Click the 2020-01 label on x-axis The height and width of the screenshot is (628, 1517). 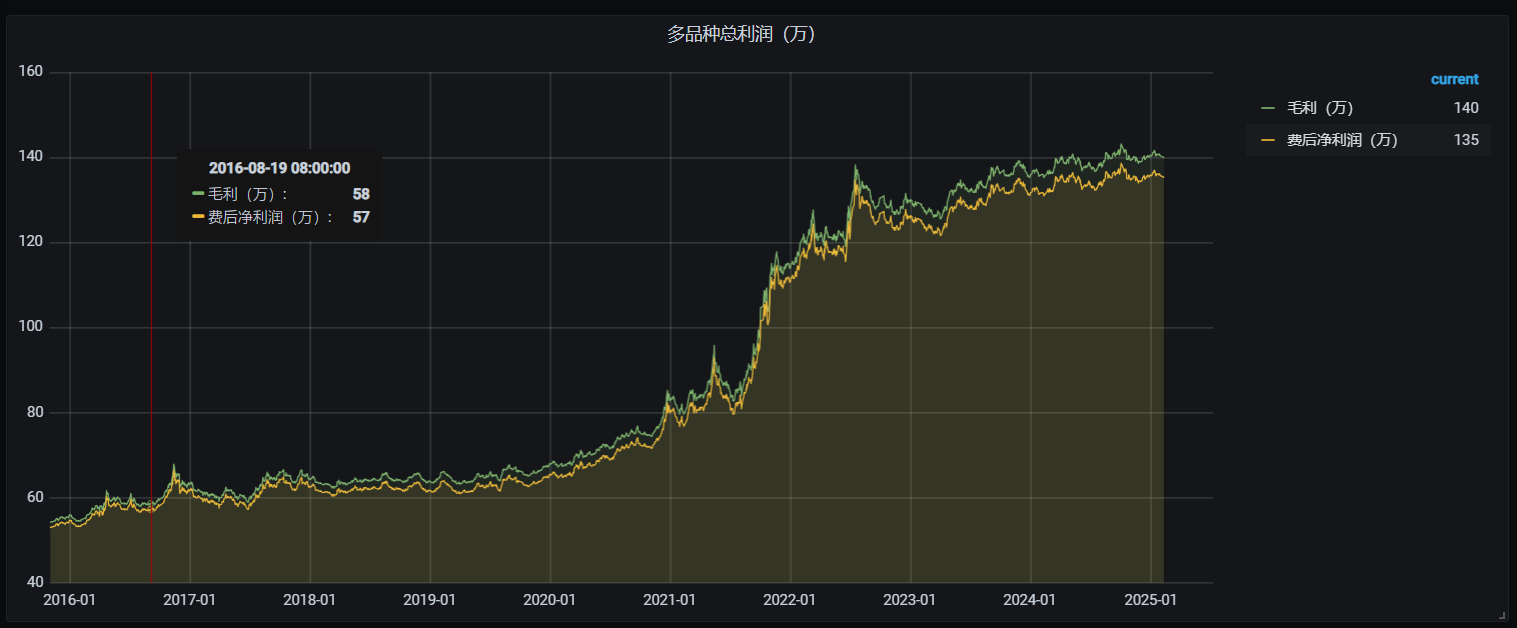pyautogui.click(x=549, y=600)
